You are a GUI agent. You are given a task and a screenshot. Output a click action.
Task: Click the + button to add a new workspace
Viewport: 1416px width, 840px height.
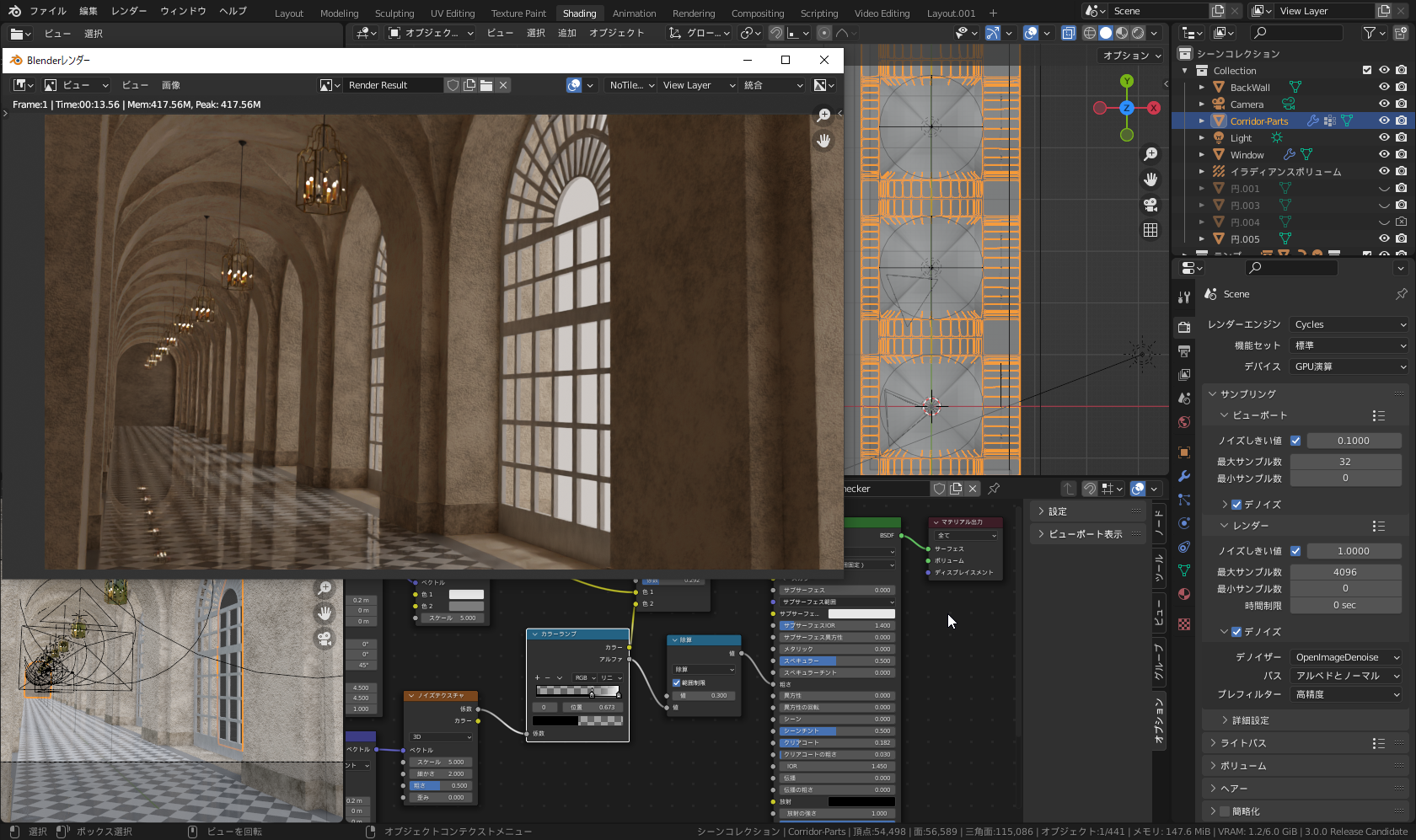[x=993, y=13]
